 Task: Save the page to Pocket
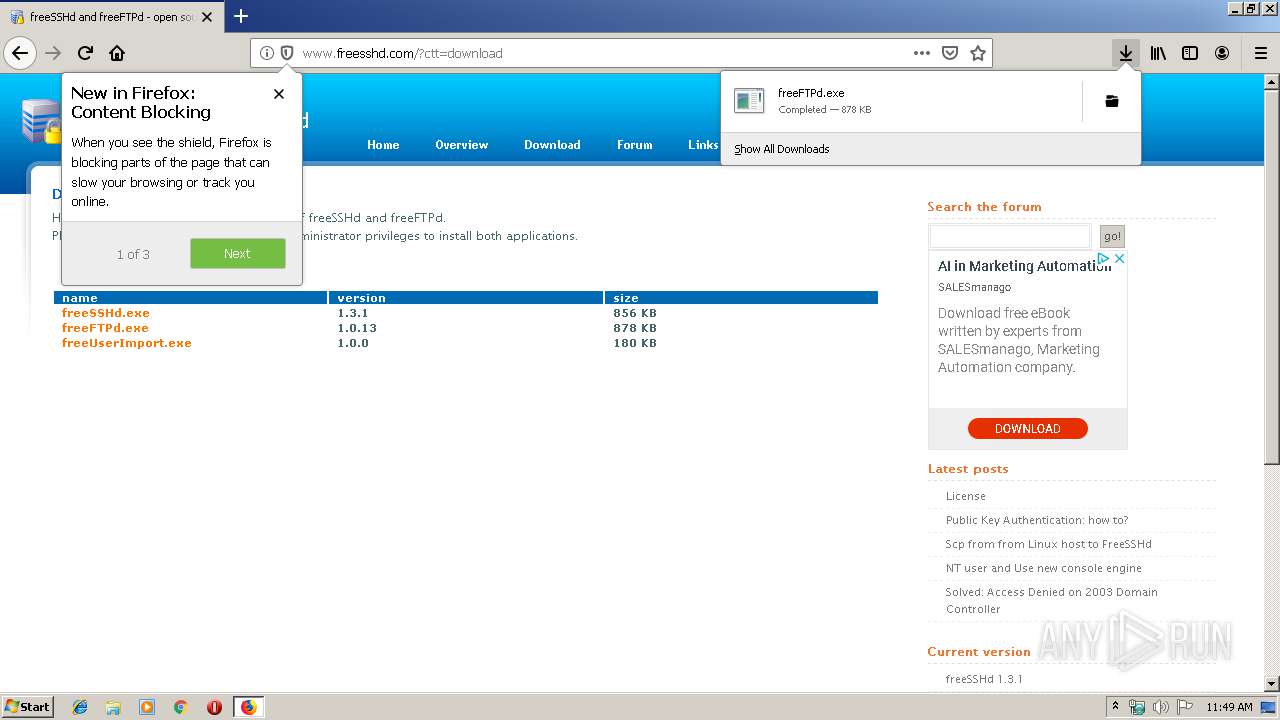tap(950, 53)
